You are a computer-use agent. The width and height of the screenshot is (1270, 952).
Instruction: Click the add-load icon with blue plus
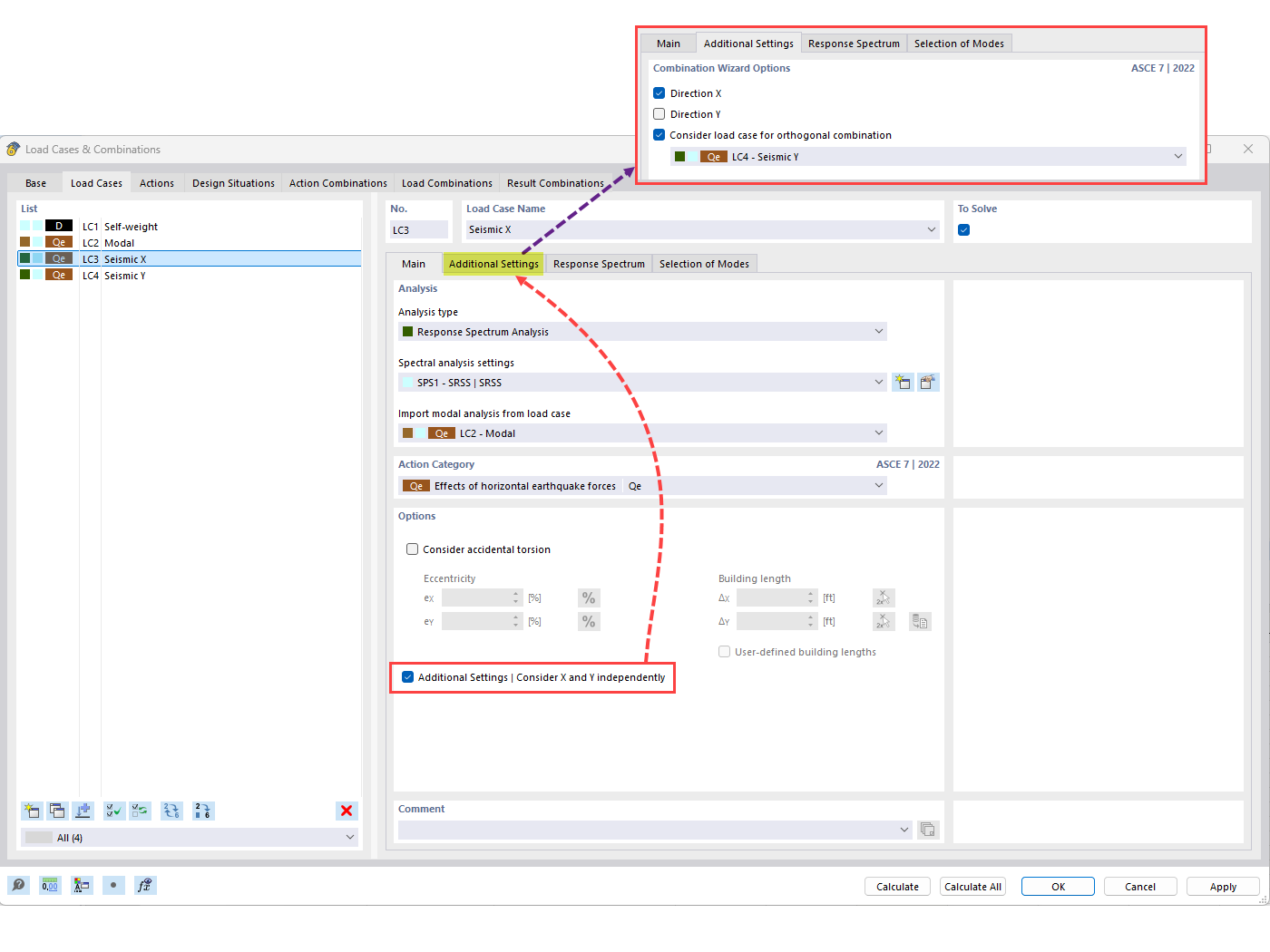coord(83,811)
